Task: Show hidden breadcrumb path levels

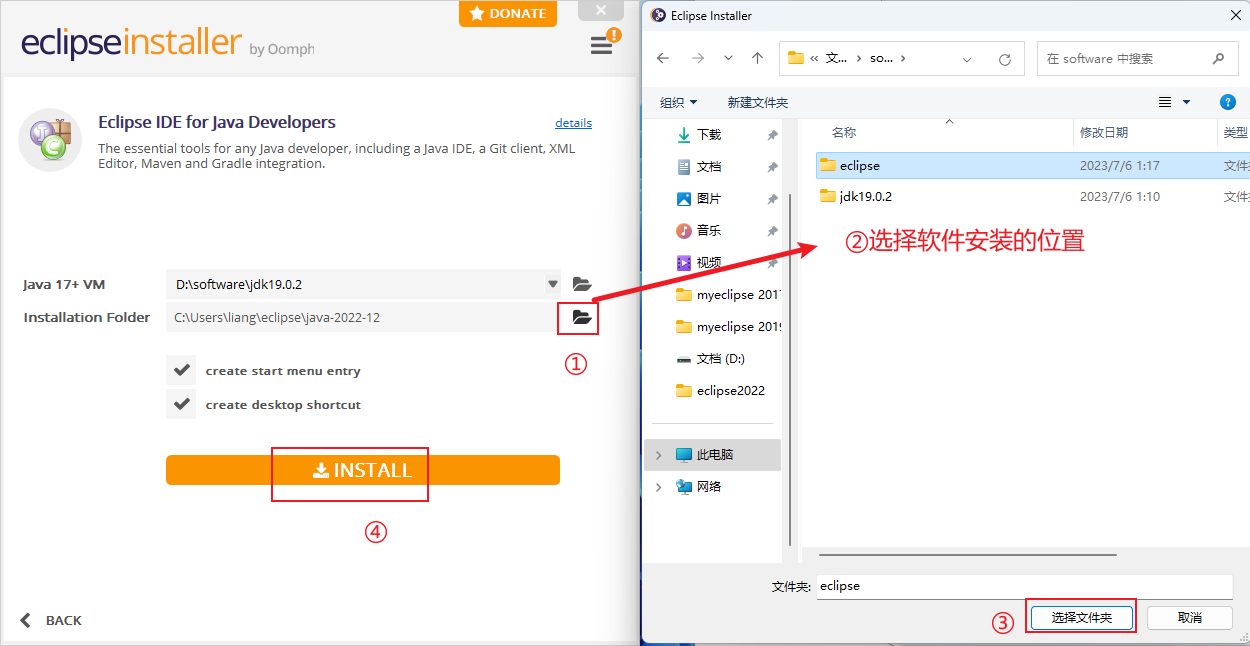Action: coord(814,58)
